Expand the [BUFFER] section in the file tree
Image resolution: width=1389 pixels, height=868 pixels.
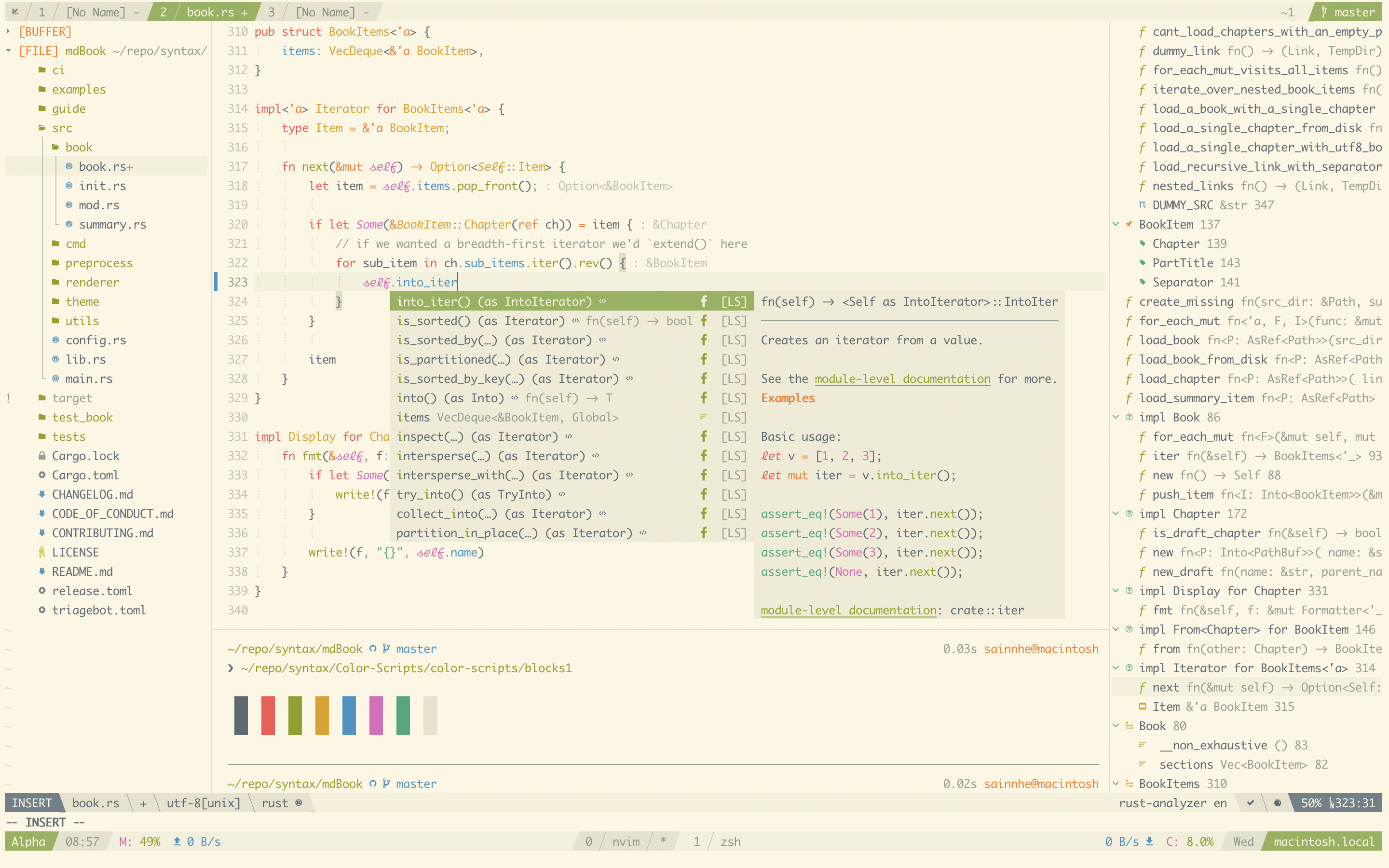coord(9,31)
